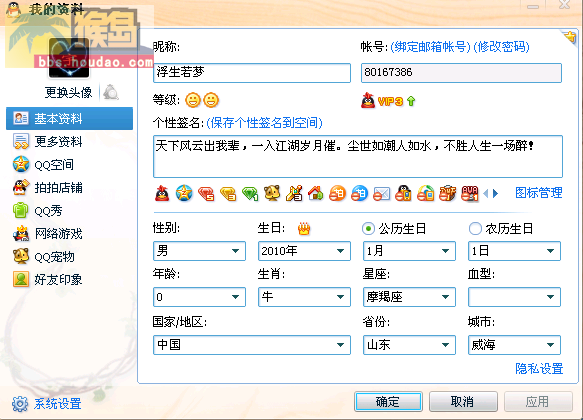Viewport: 583px width, 420px height.
Task: Click the QQ空间 star icon in icon row
Action: (184, 193)
